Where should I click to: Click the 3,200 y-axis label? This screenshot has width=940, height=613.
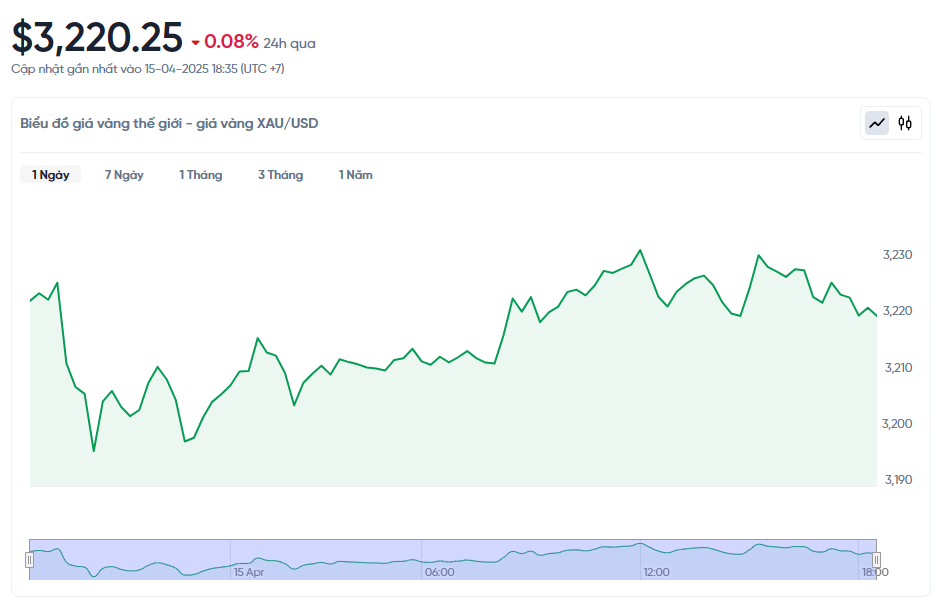tap(898, 424)
